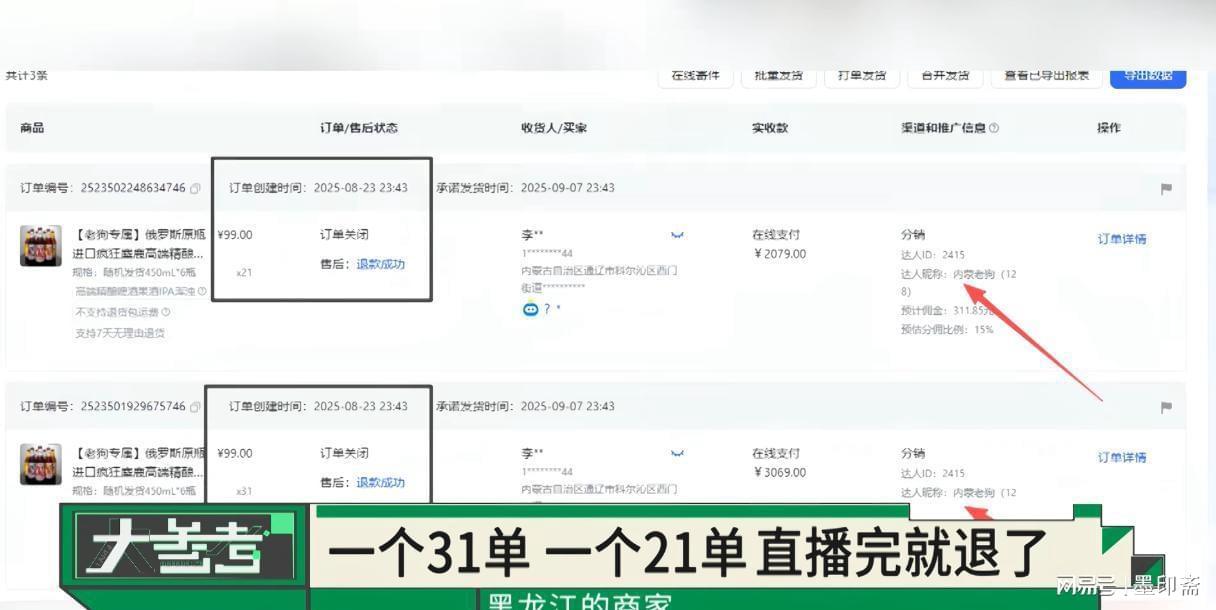Click the eye icon beside second buyer 李**
Image resolution: width=1216 pixels, height=610 pixels.
(677, 454)
